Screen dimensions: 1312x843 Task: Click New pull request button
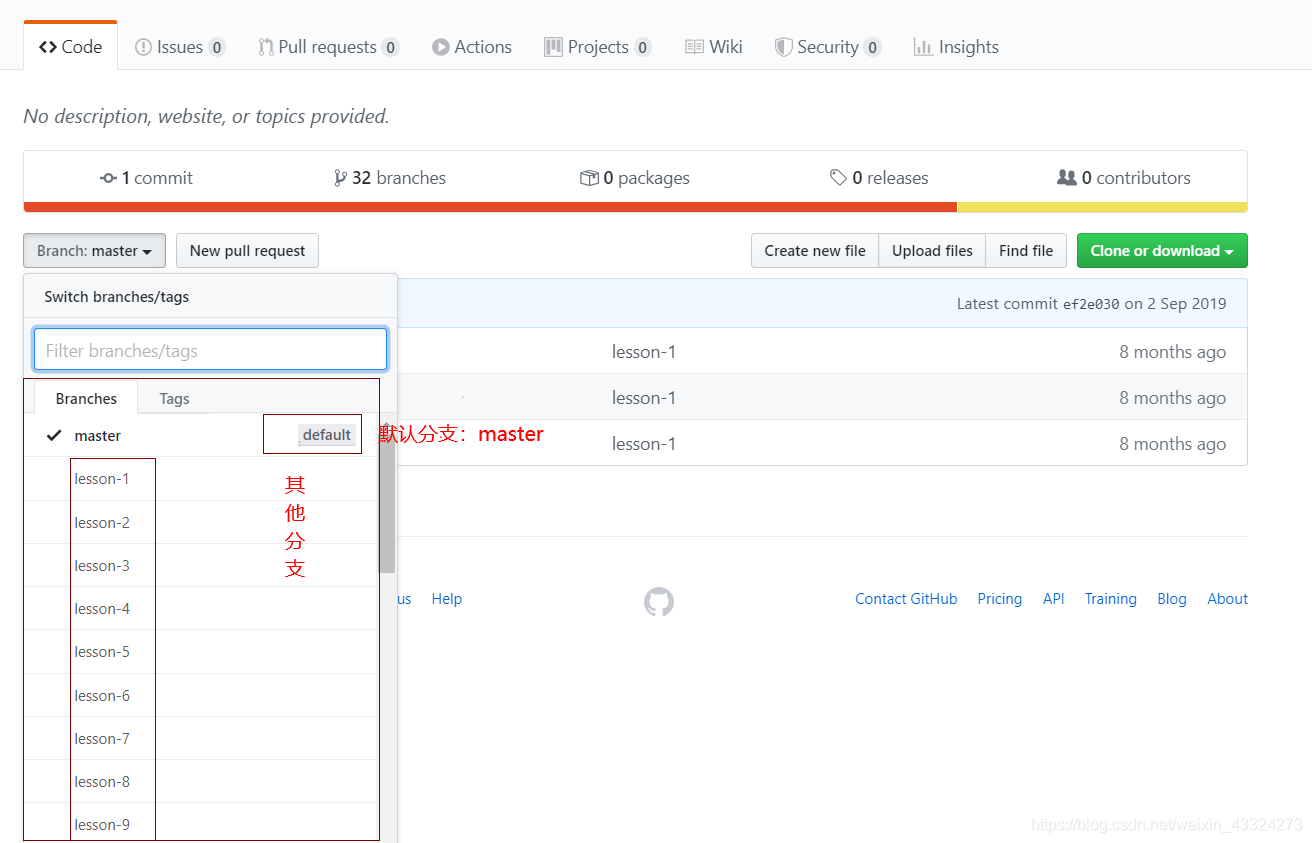click(x=247, y=251)
